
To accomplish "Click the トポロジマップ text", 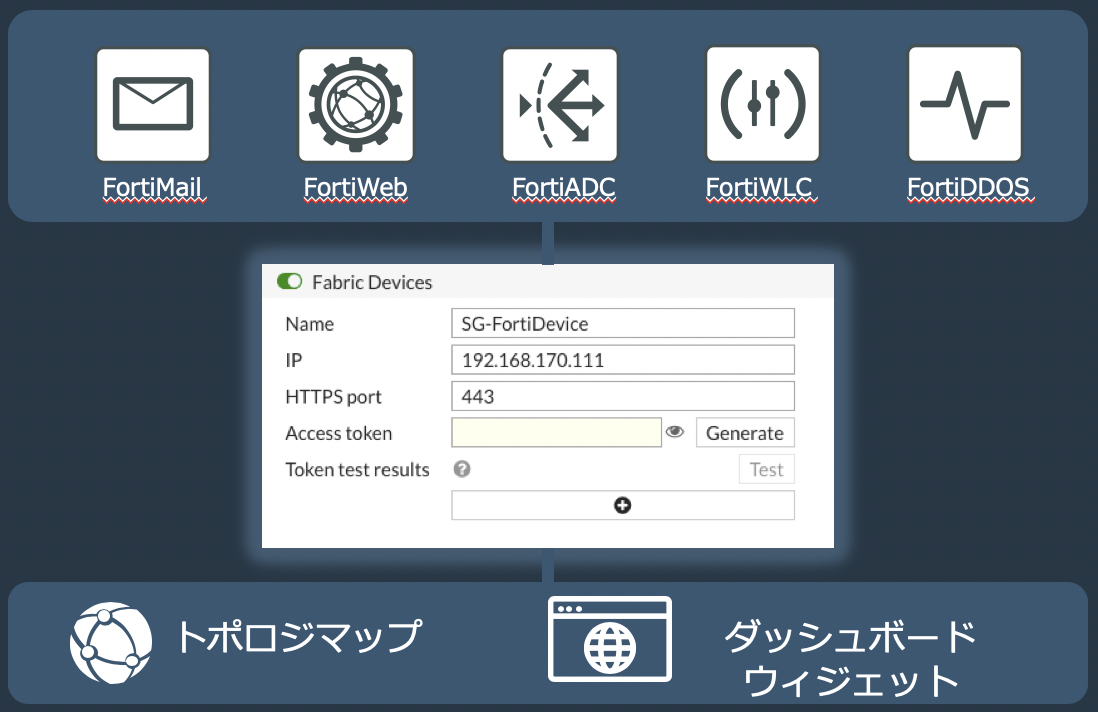I will [299, 637].
